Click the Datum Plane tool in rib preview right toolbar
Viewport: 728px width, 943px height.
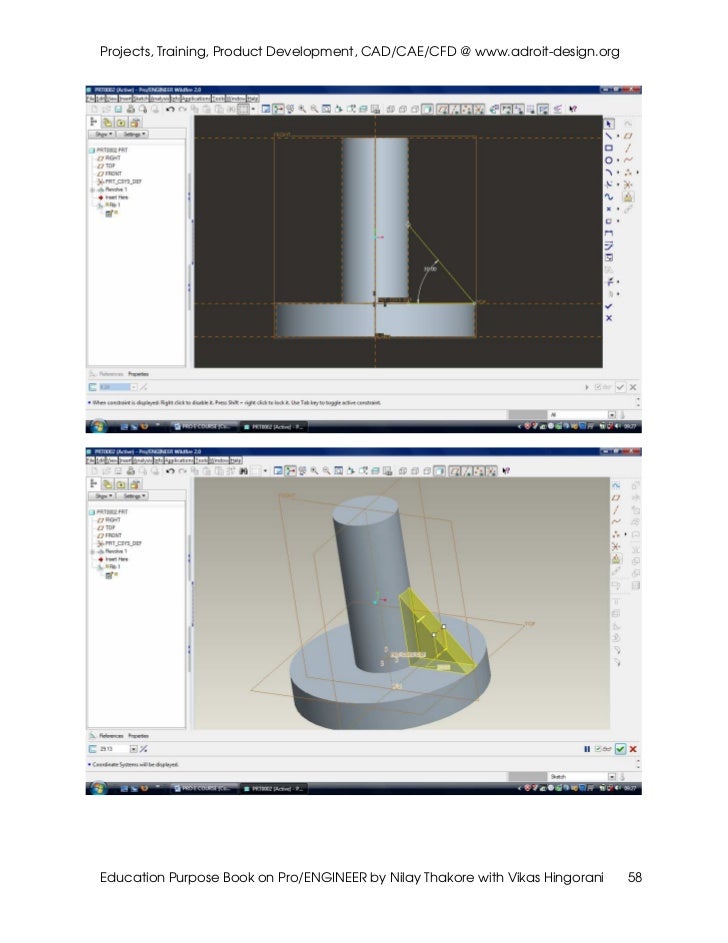616,497
